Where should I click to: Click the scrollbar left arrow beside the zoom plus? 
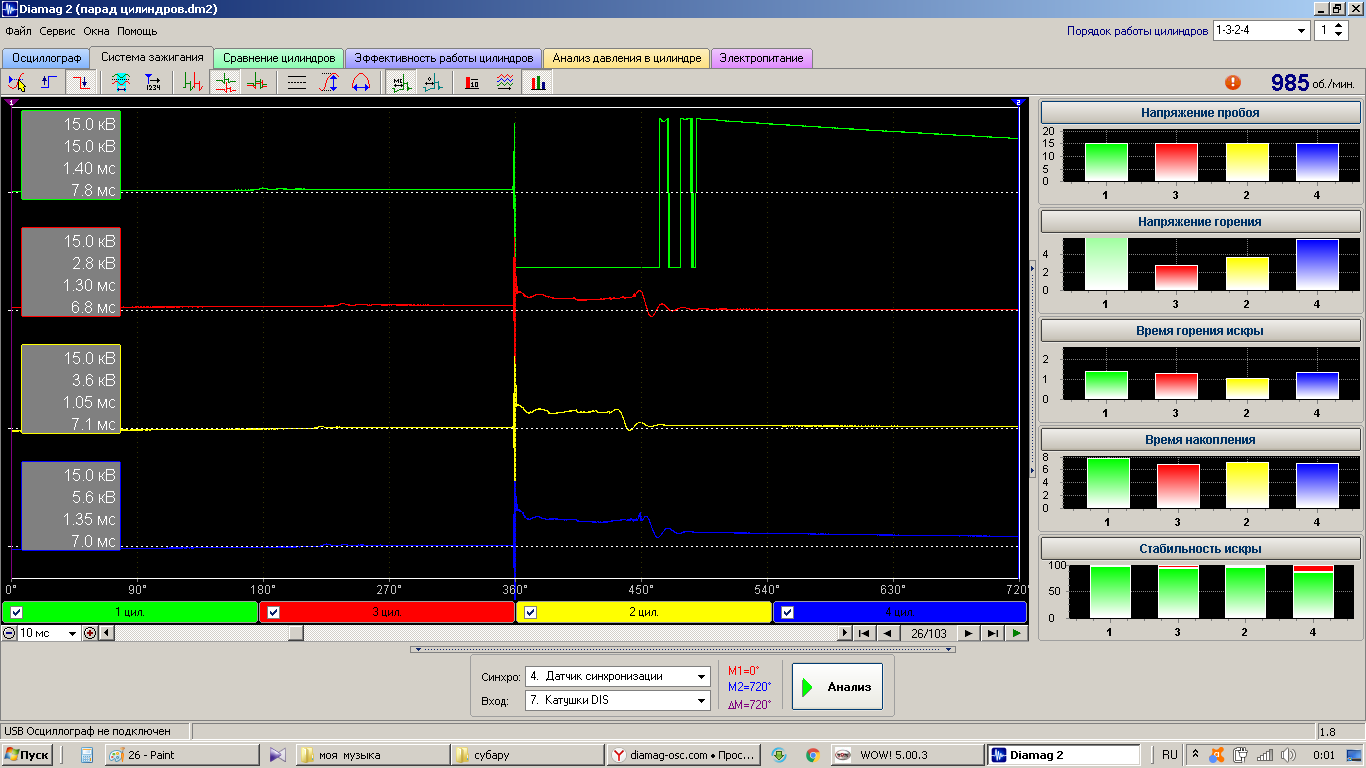107,633
